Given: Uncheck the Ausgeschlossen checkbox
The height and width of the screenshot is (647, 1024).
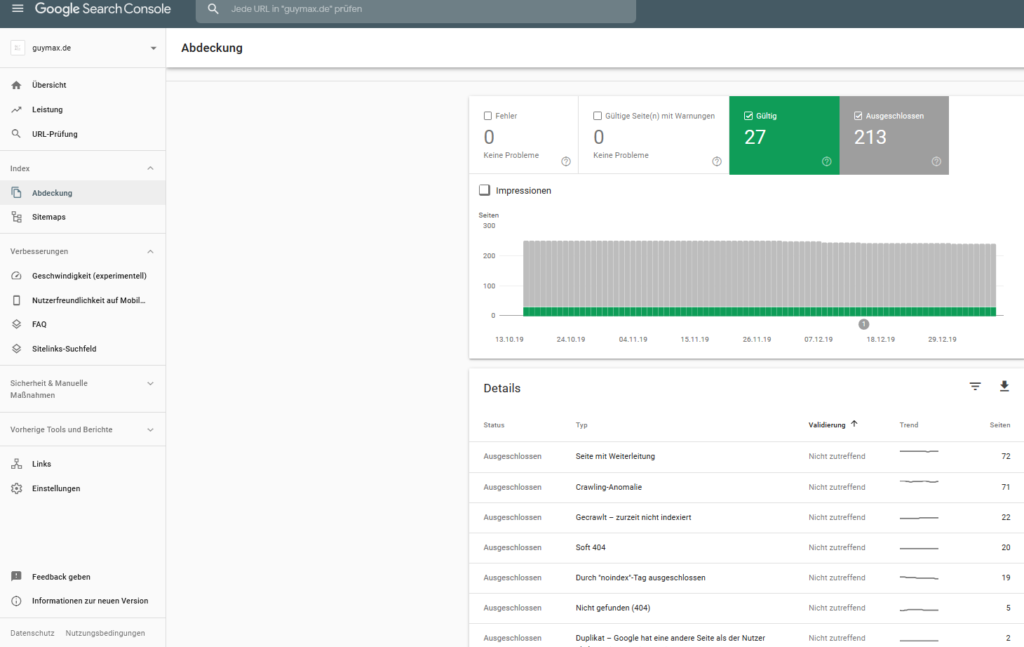Looking at the screenshot, I should 858,116.
